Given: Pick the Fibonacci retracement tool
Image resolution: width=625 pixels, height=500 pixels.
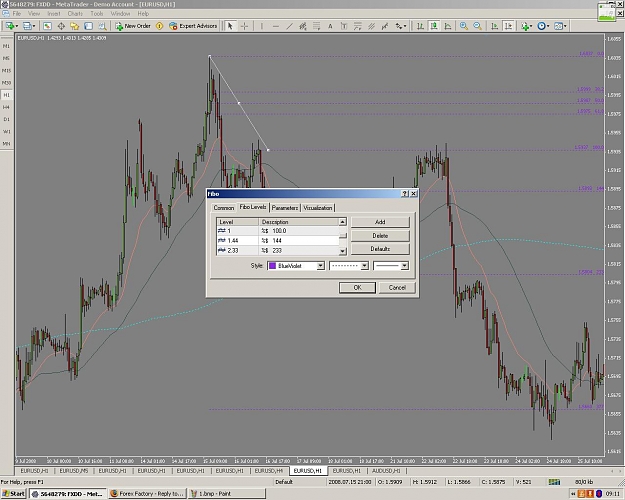Looking at the screenshot, I should pos(316,26).
